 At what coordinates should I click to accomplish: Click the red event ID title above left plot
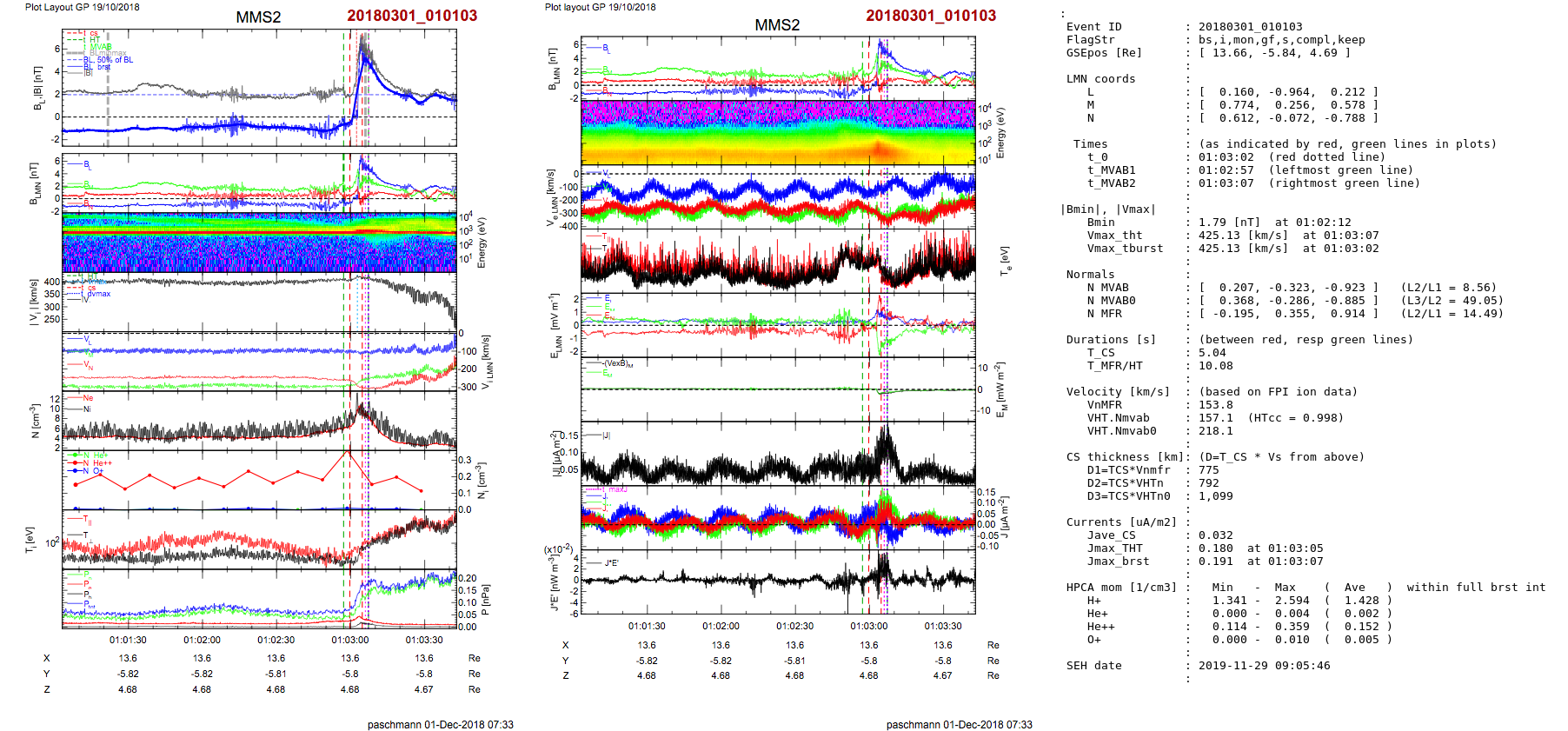pos(411,16)
